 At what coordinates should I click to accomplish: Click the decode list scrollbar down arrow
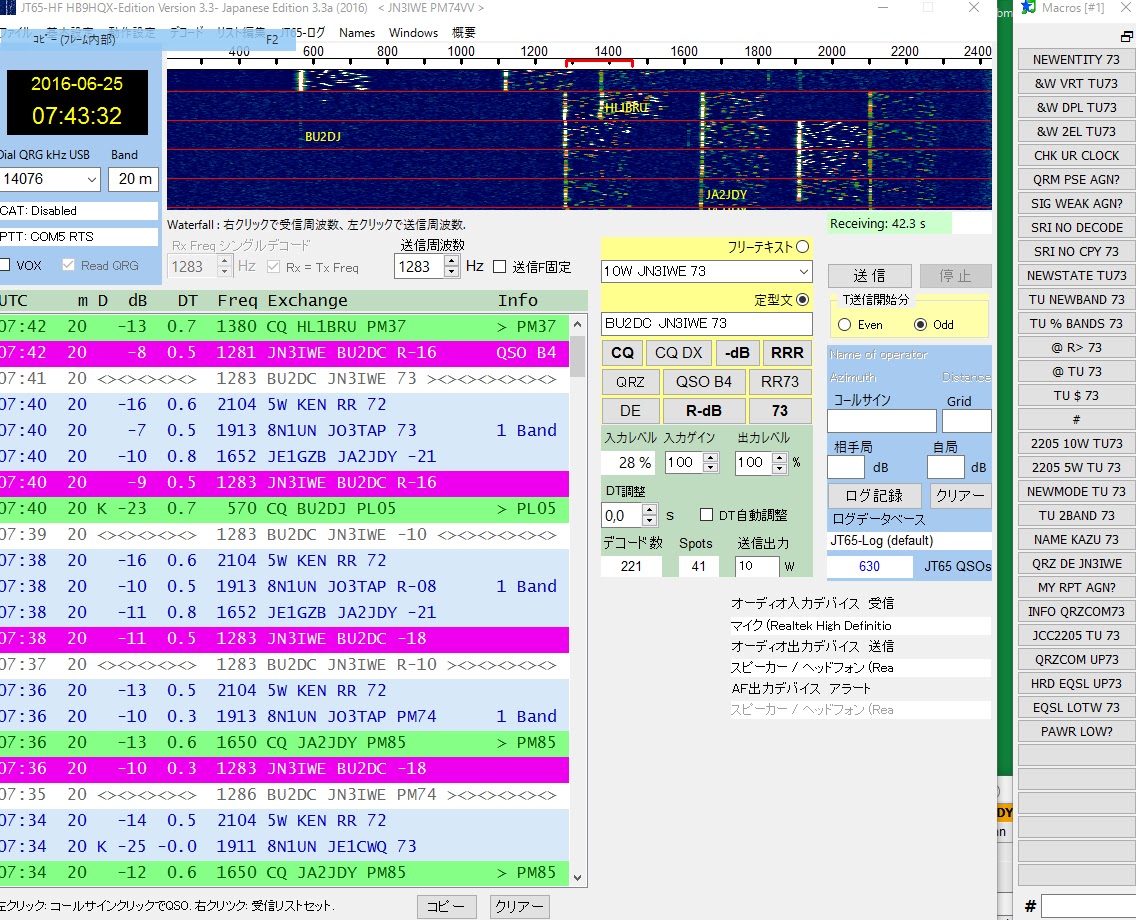[577, 877]
